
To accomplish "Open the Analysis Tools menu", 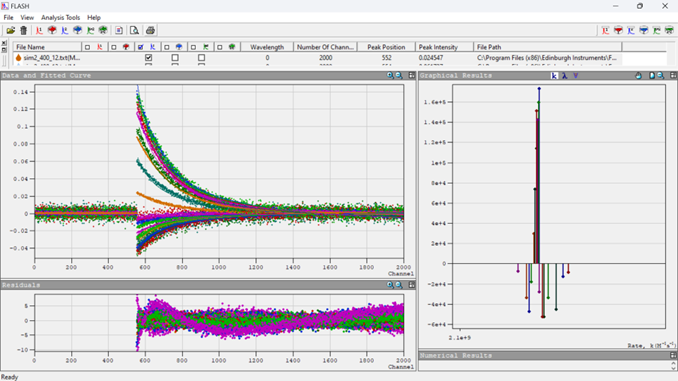I will (61, 17).
